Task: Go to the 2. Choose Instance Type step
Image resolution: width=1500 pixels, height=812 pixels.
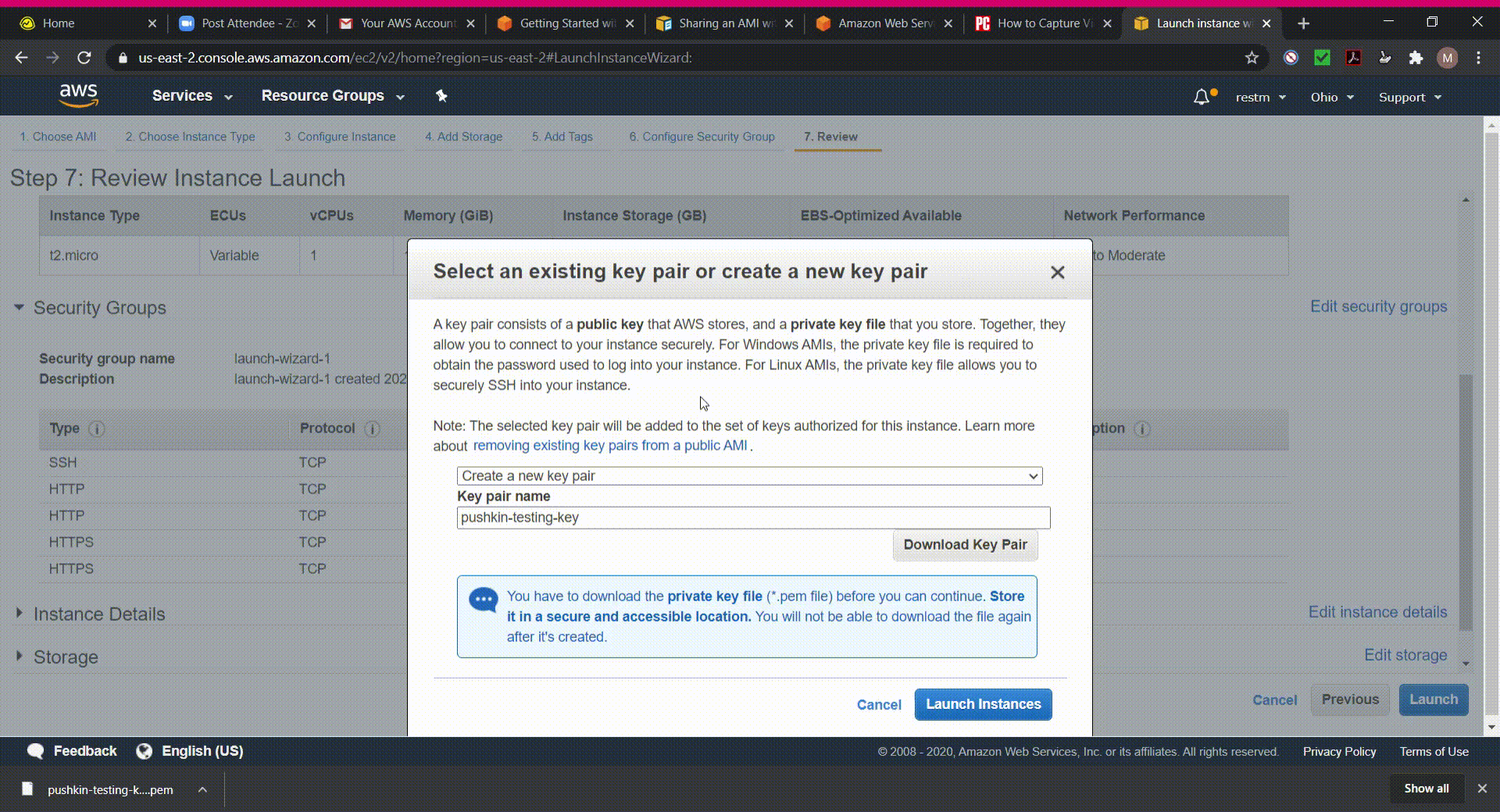Action: (x=190, y=137)
